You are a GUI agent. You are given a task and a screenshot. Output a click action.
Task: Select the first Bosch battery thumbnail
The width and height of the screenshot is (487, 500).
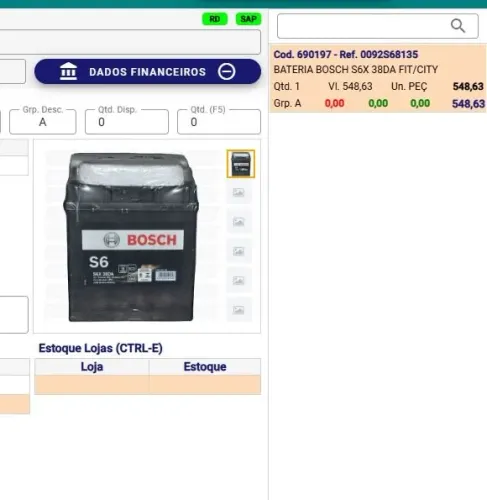(x=241, y=164)
